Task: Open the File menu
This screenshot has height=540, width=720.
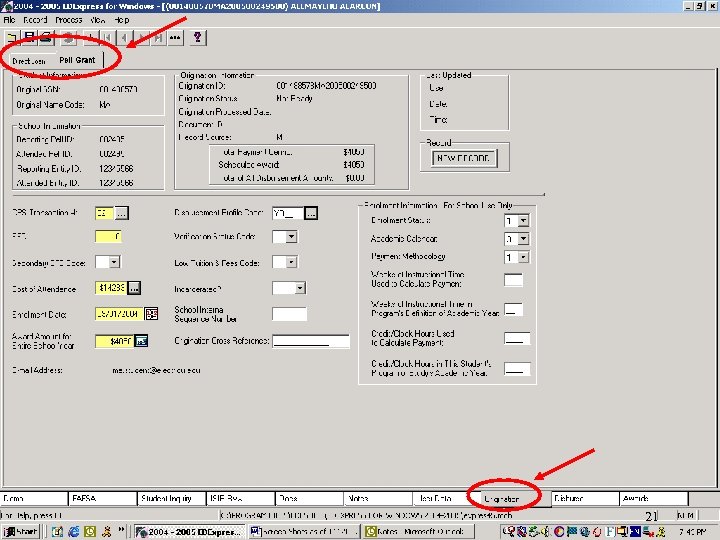Action: [x=9, y=20]
